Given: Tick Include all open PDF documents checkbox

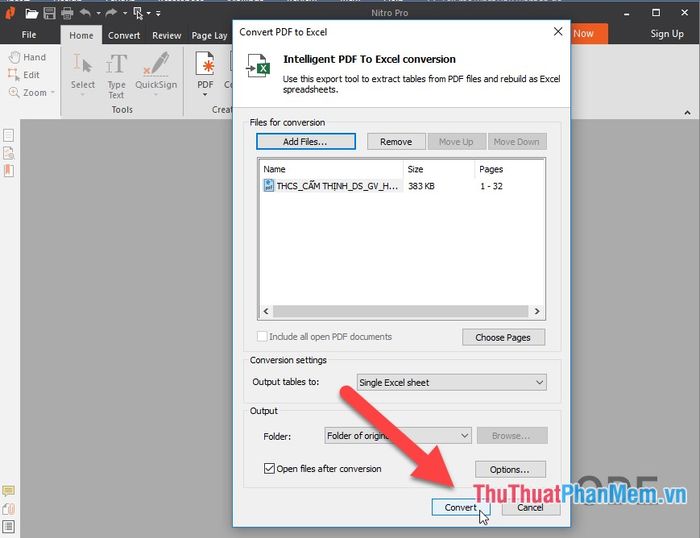Looking at the screenshot, I should tap(262, 336).
